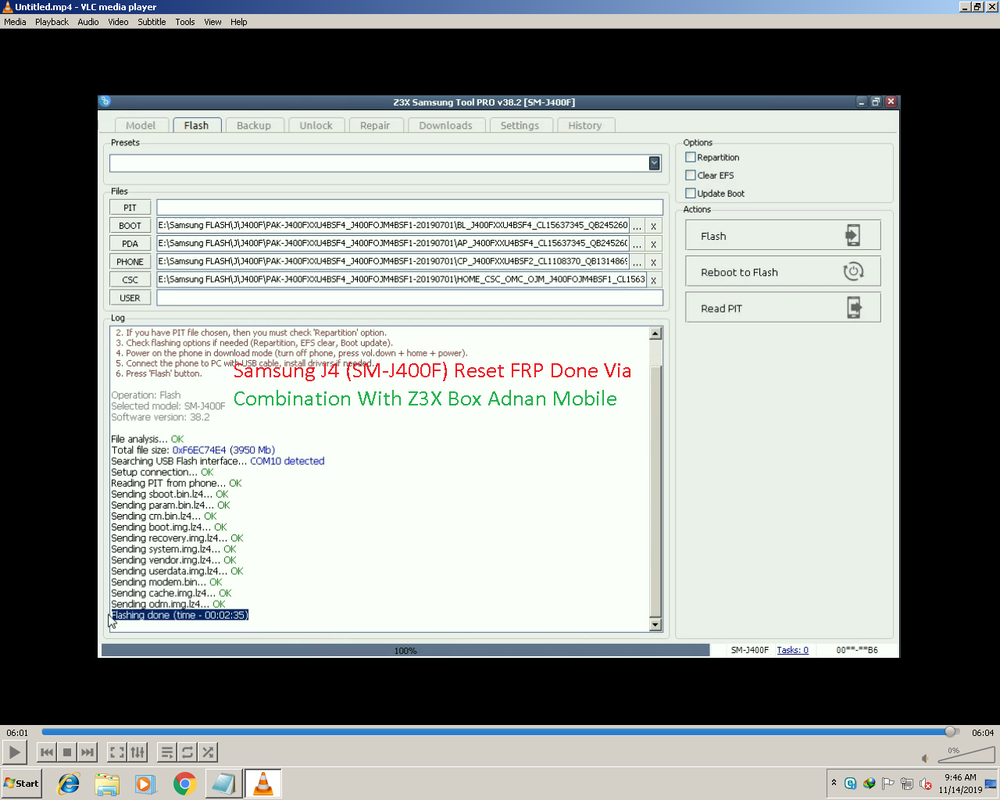Open the Media menu
1000x800 pixels.
click(x=15, y=22)
